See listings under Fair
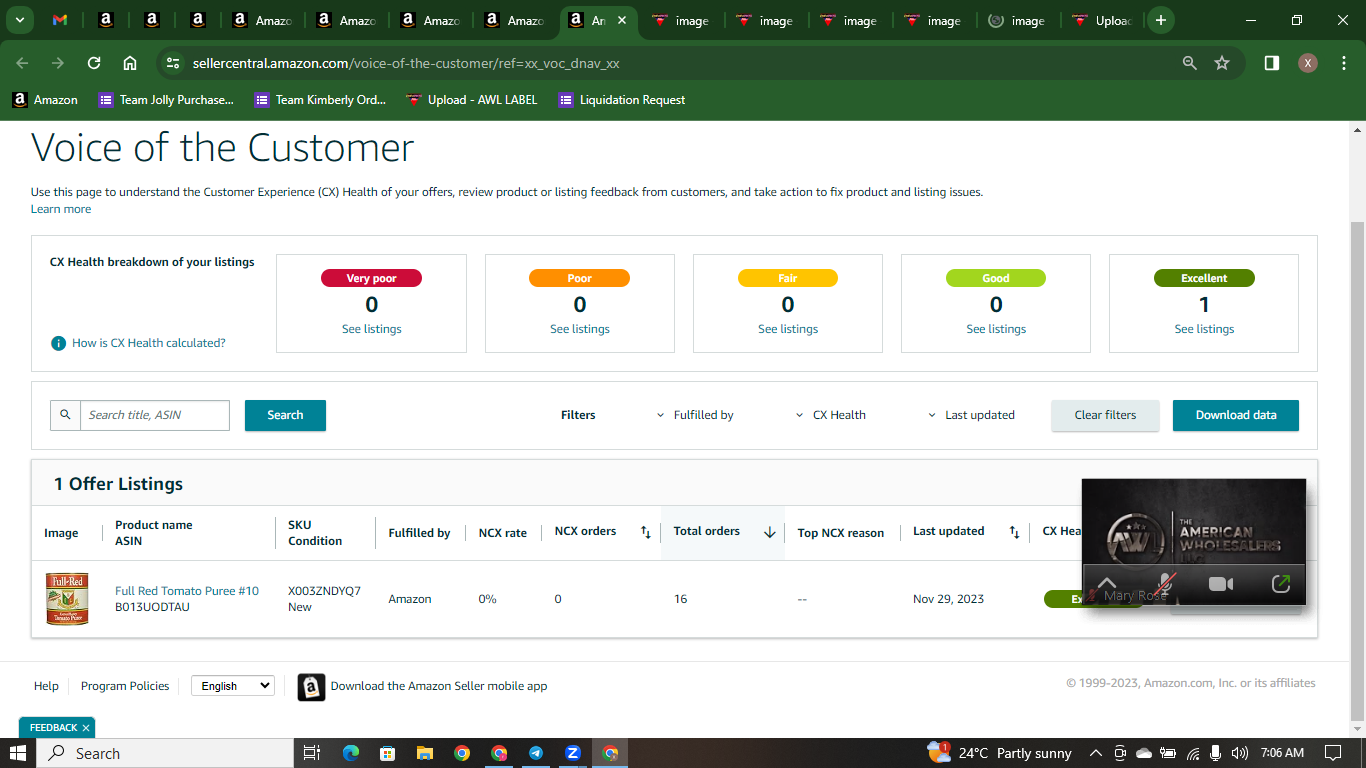The height and width of the screenshot is (768, 1366). pyautogui.click(x=788, y=329)
